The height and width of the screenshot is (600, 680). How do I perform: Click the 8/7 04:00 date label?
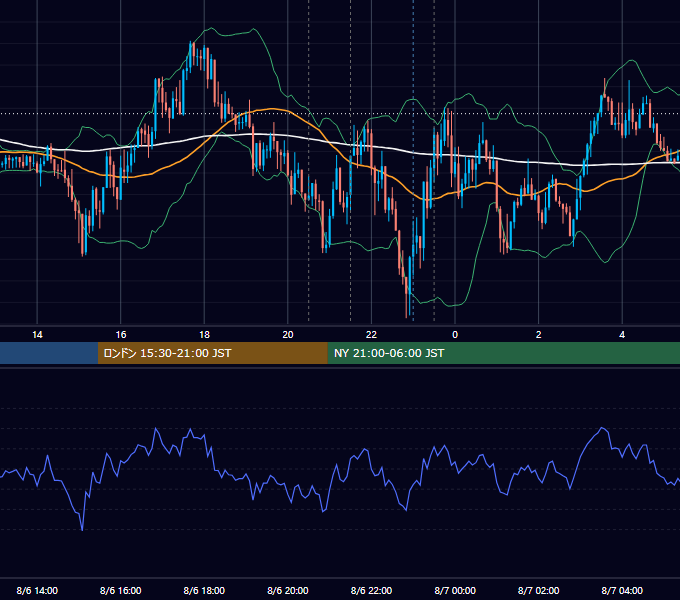[x=622, y=590]
